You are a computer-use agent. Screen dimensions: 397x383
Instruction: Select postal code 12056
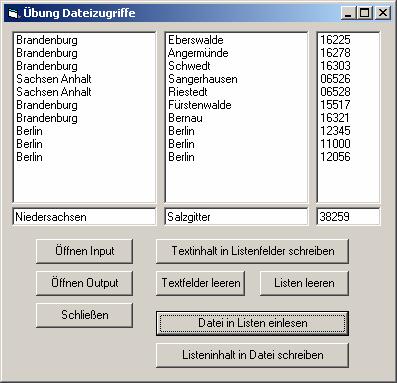[x=348, y=157]
